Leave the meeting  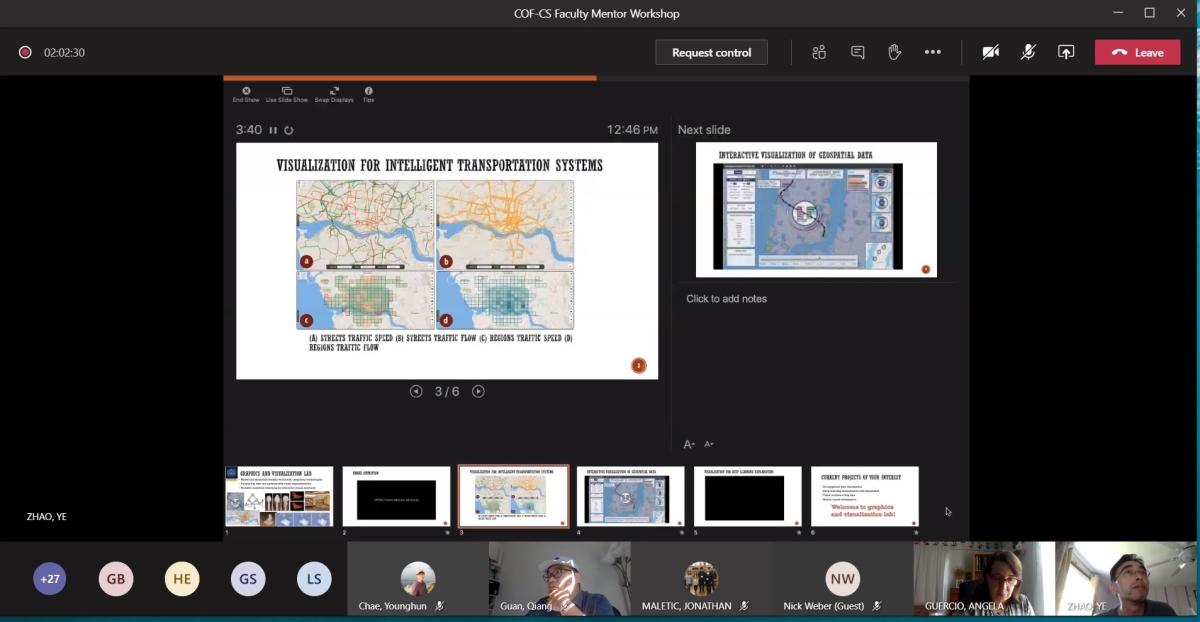(1137, 52)
